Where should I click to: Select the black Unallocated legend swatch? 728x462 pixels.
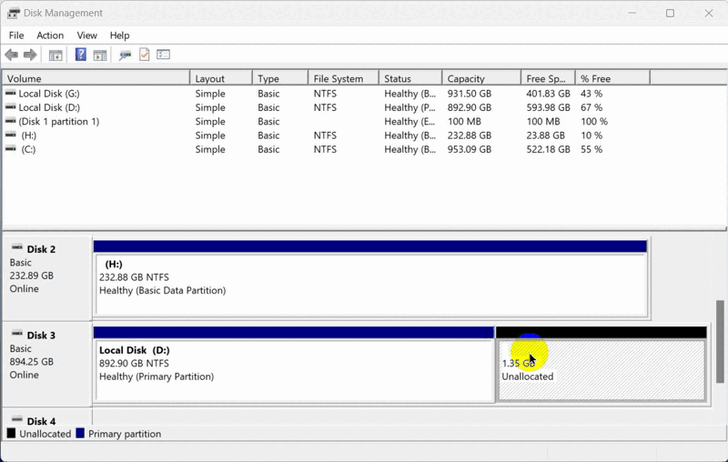tap(11, 434)
